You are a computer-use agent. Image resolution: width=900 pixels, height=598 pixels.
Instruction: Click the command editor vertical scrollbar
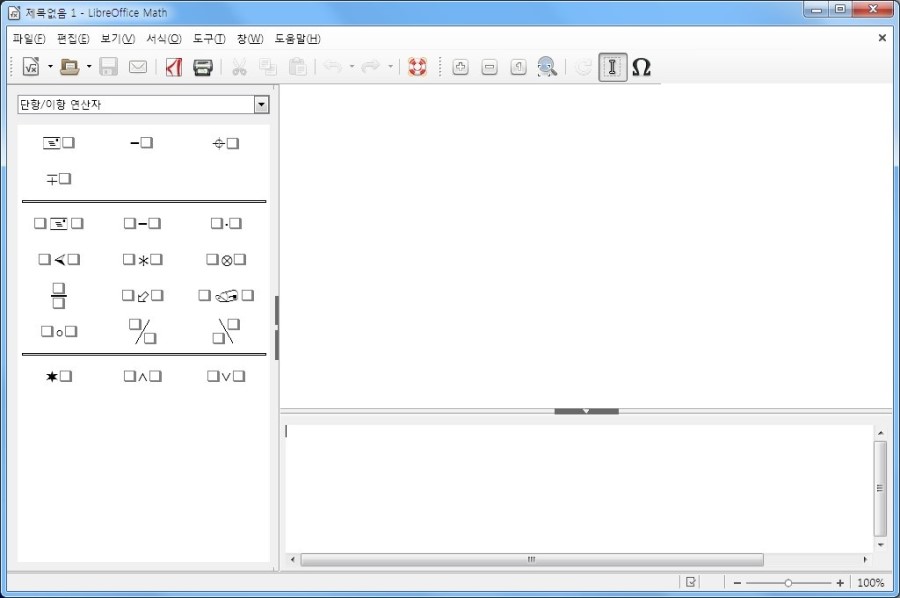click(880, 488)
